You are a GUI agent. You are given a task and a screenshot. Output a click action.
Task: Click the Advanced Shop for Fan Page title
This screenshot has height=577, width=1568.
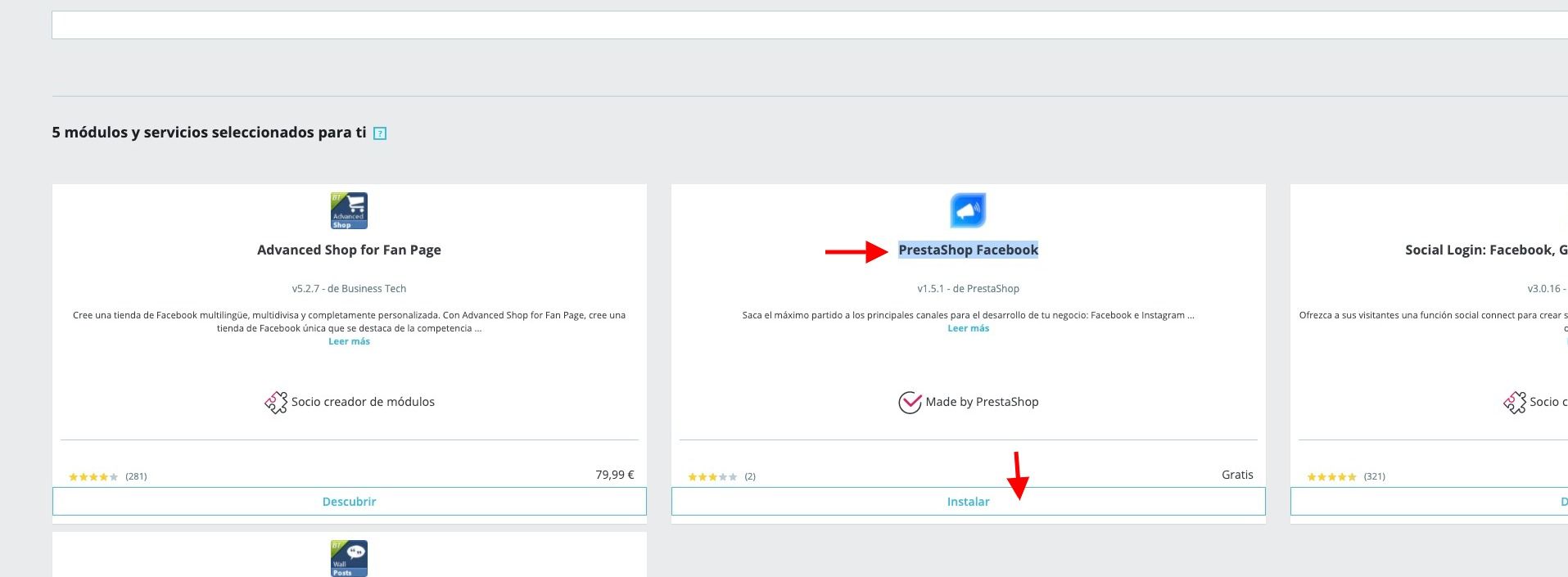pyautogui.click(x=349, y=250)
